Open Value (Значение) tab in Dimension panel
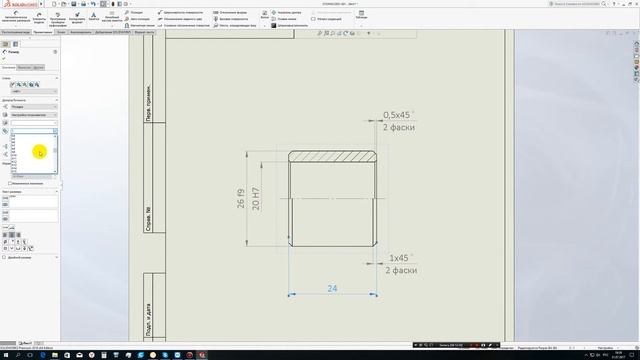640x360 pixels. pos(9,67)
